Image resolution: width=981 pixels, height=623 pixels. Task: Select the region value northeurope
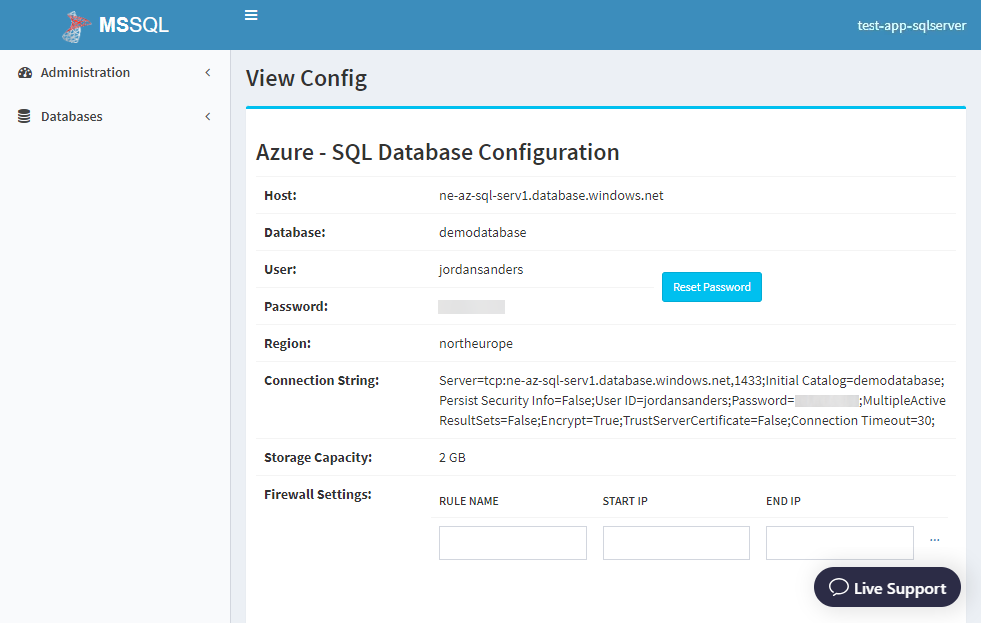coord(475,343)
